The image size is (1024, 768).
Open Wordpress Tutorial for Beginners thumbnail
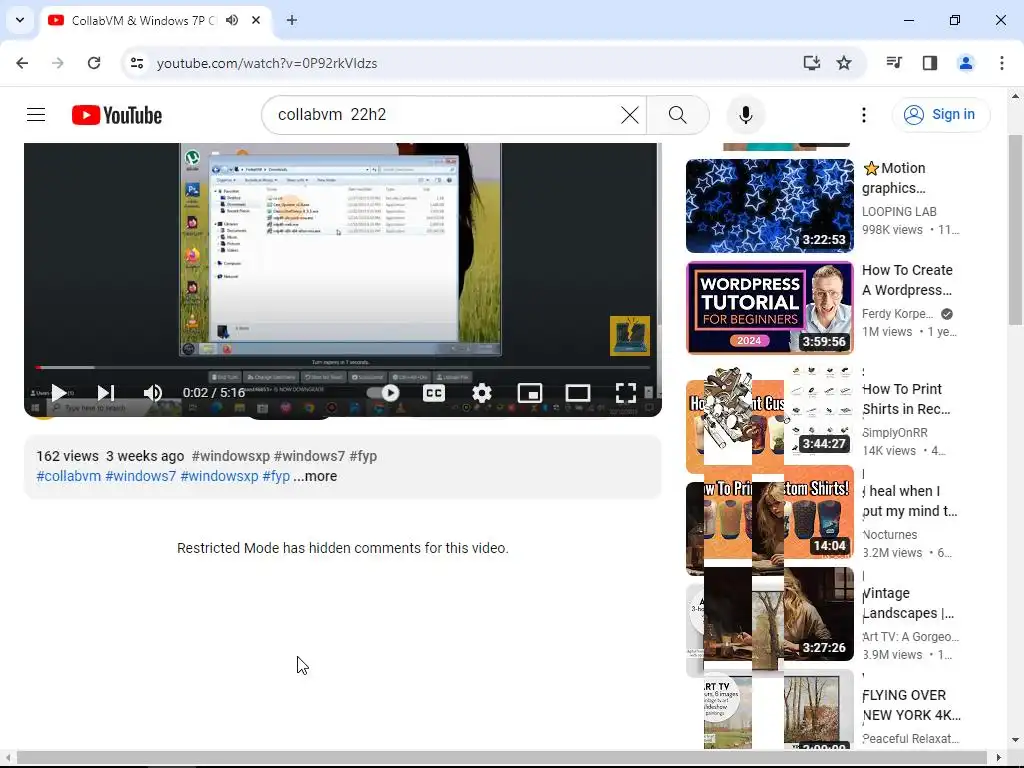[769, 308]
